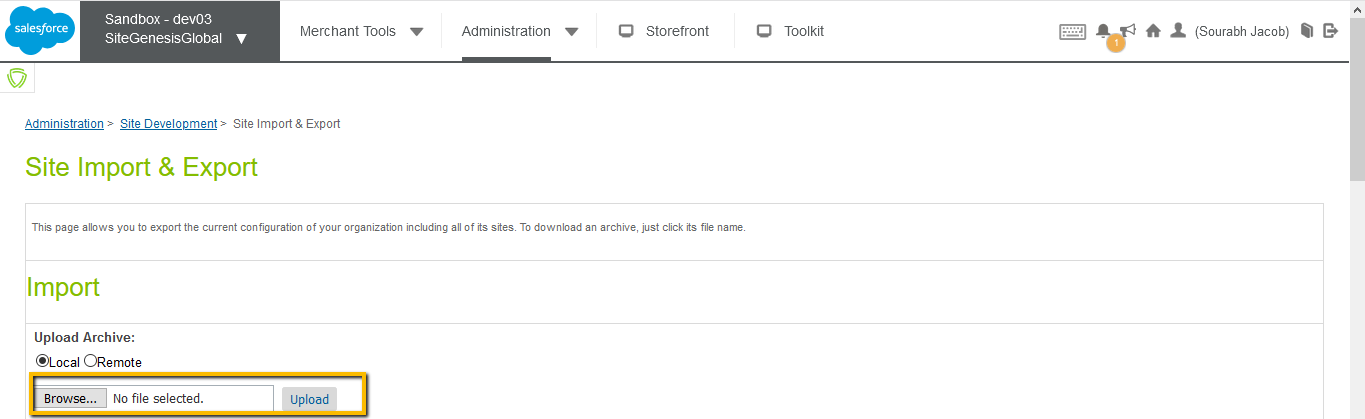
Task: Click the Import section heading
Action: [63, 288]
